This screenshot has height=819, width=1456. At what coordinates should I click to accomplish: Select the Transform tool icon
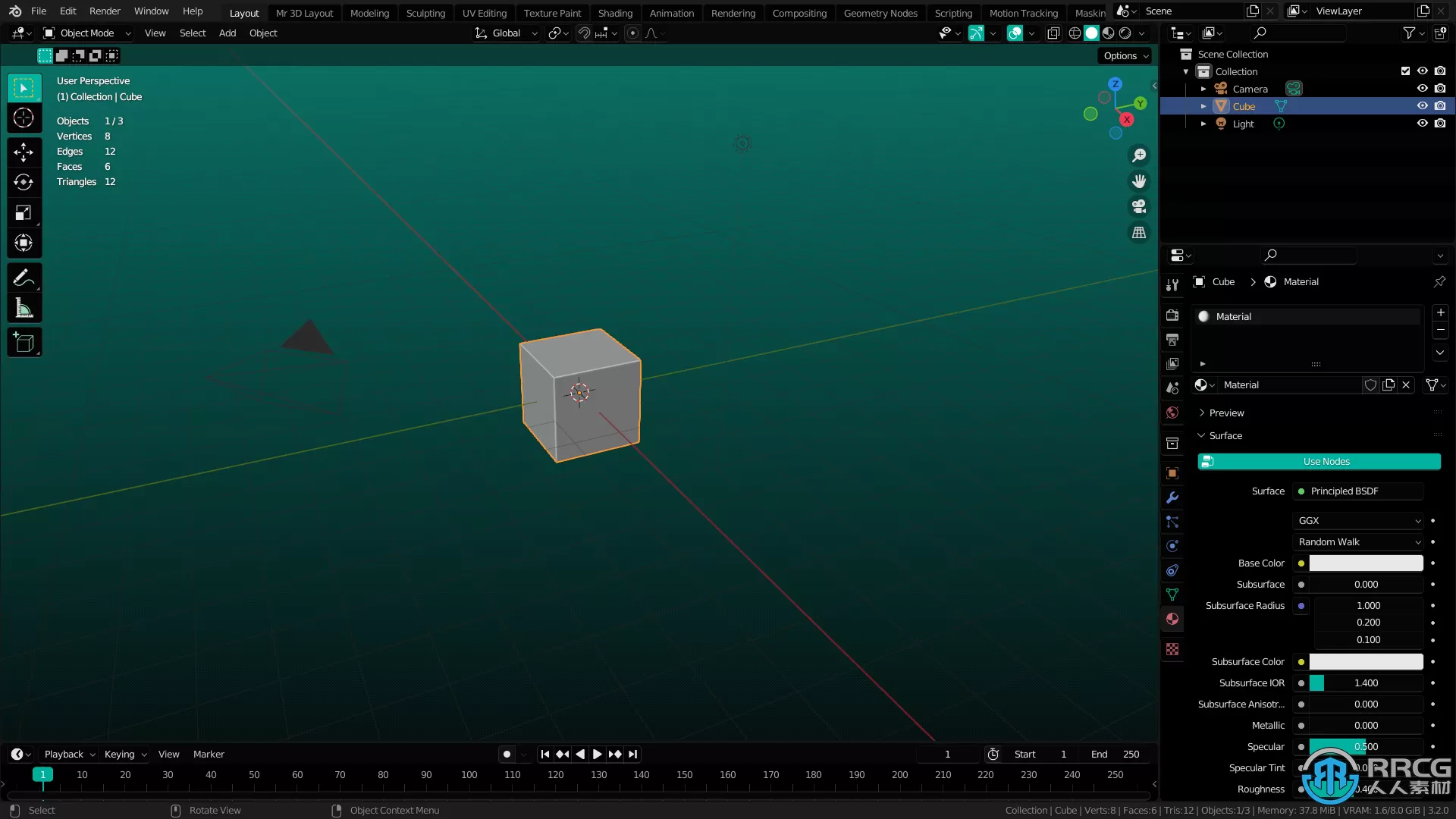point(24,244)
